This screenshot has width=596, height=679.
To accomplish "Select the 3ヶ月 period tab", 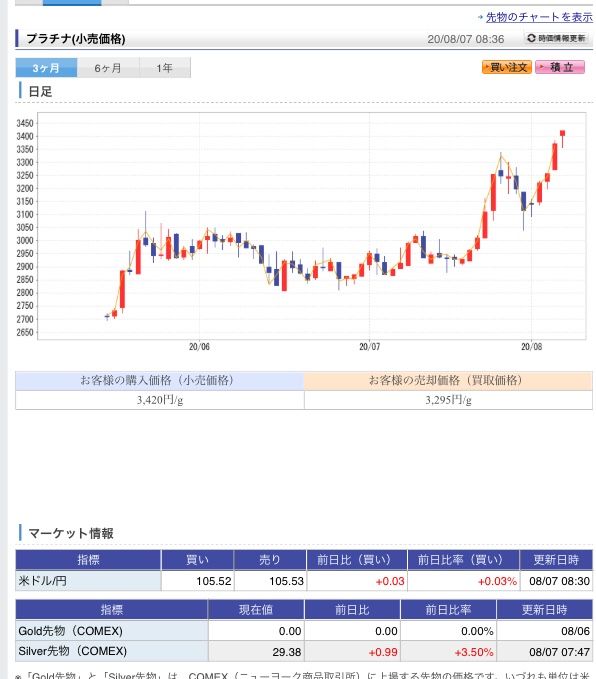I will click(46, 68).
